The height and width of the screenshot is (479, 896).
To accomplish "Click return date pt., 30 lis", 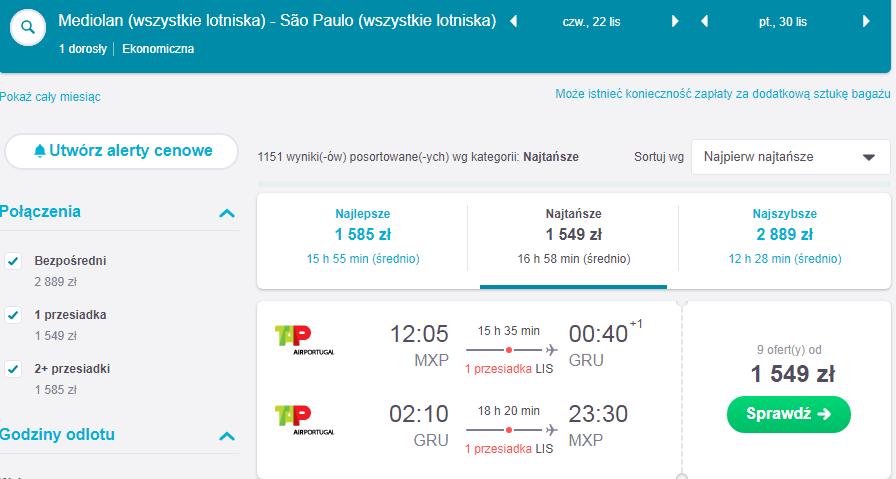I will [x=783, y=22].
